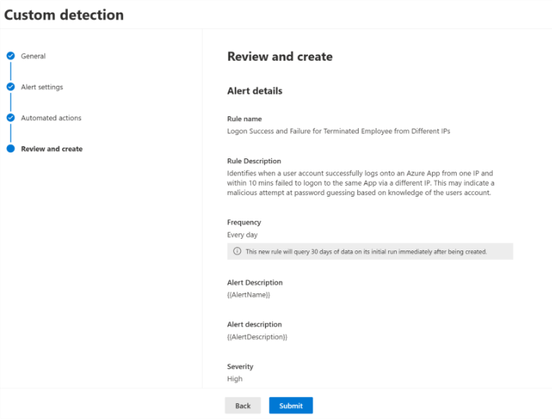Screen dimensions: 552x419
Task: Click the Automated actions checkmark icon
Action: coord(11,118)
